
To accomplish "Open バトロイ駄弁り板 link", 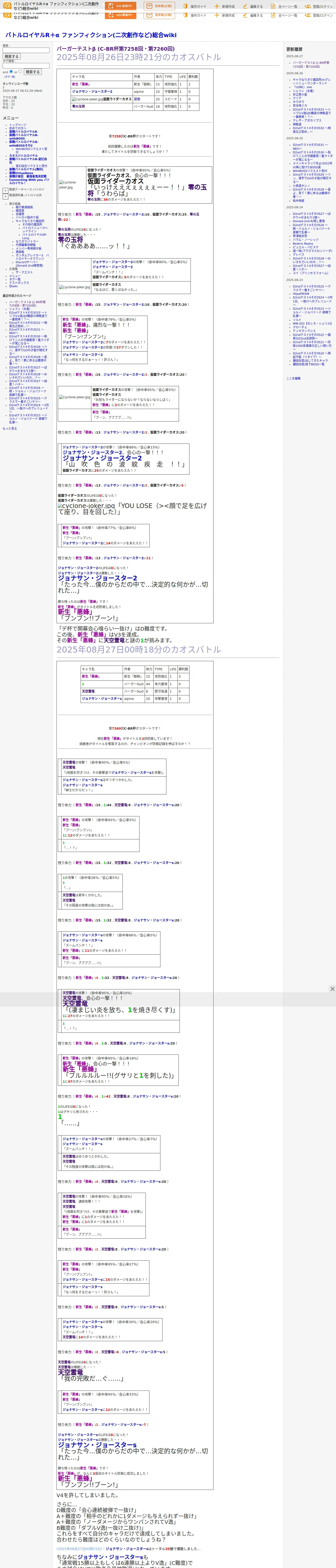I will (x=27, y=217).
